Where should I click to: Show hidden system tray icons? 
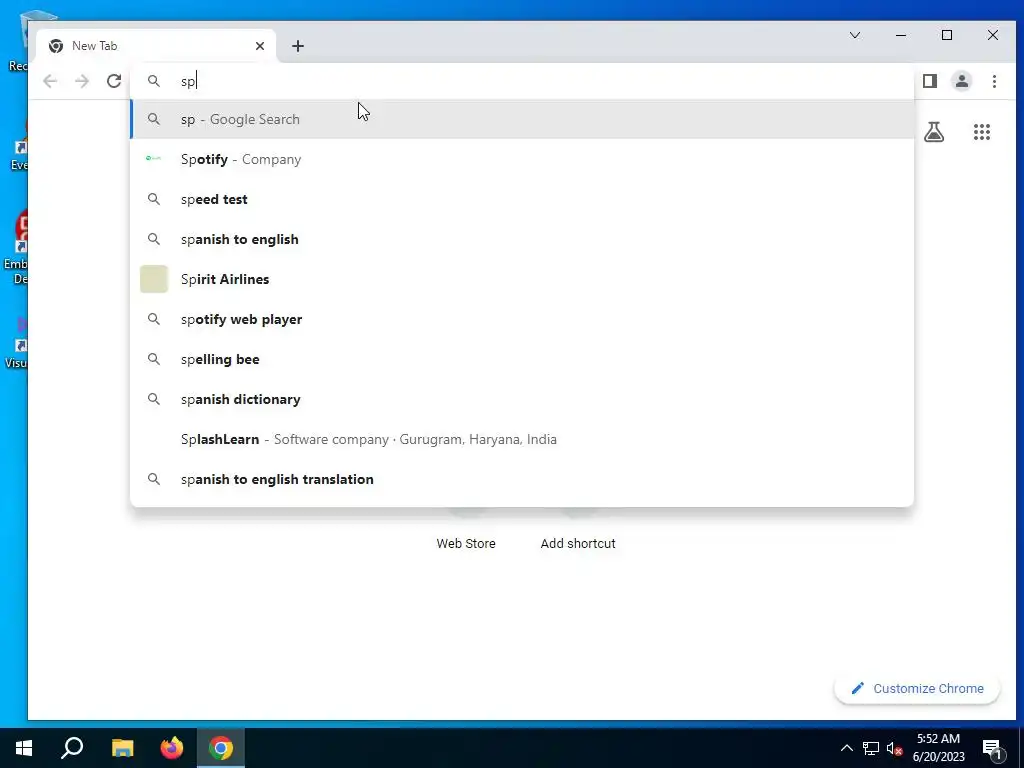846,748
